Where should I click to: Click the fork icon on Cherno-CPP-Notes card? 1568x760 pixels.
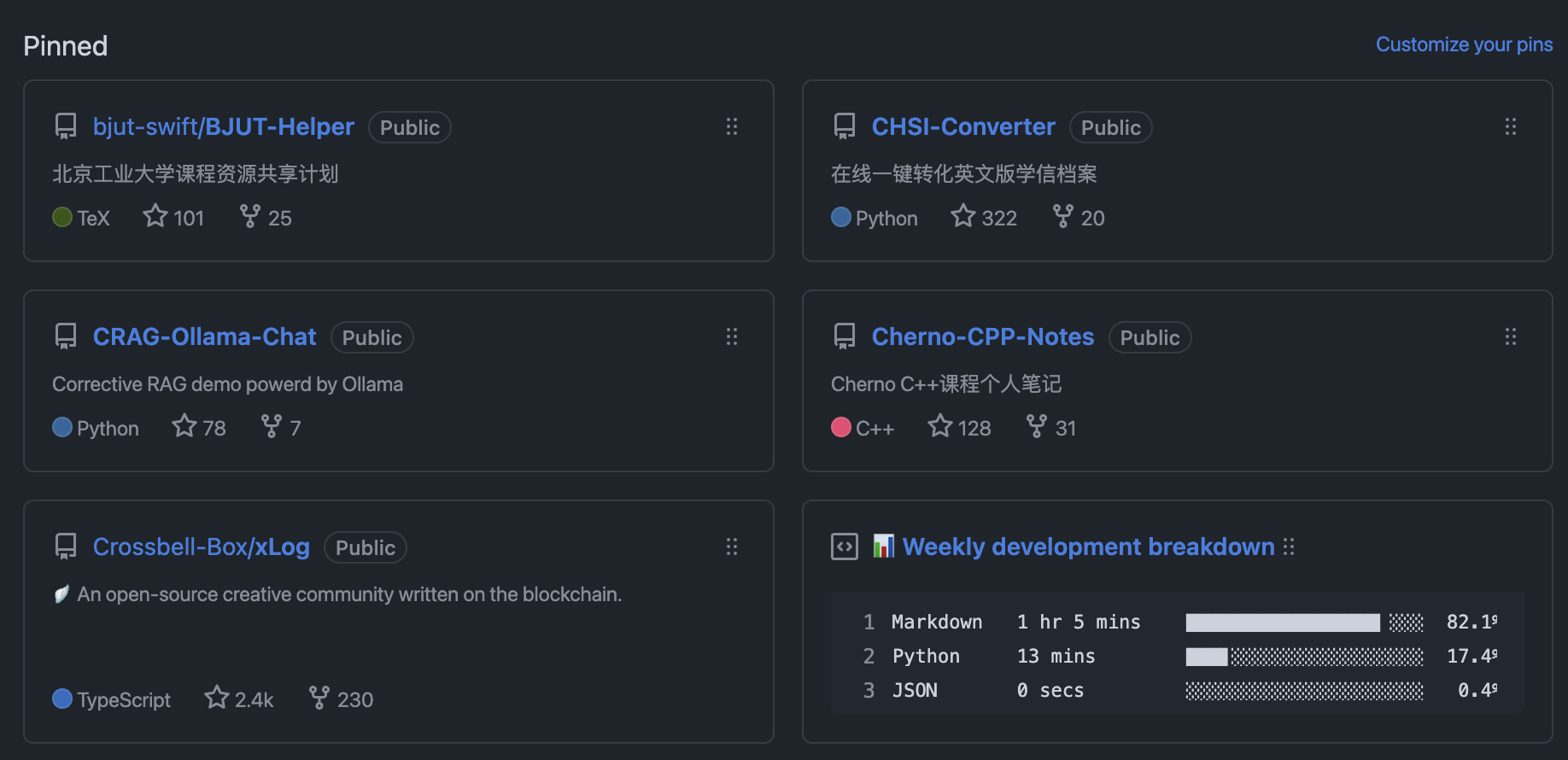(1038, 425)
